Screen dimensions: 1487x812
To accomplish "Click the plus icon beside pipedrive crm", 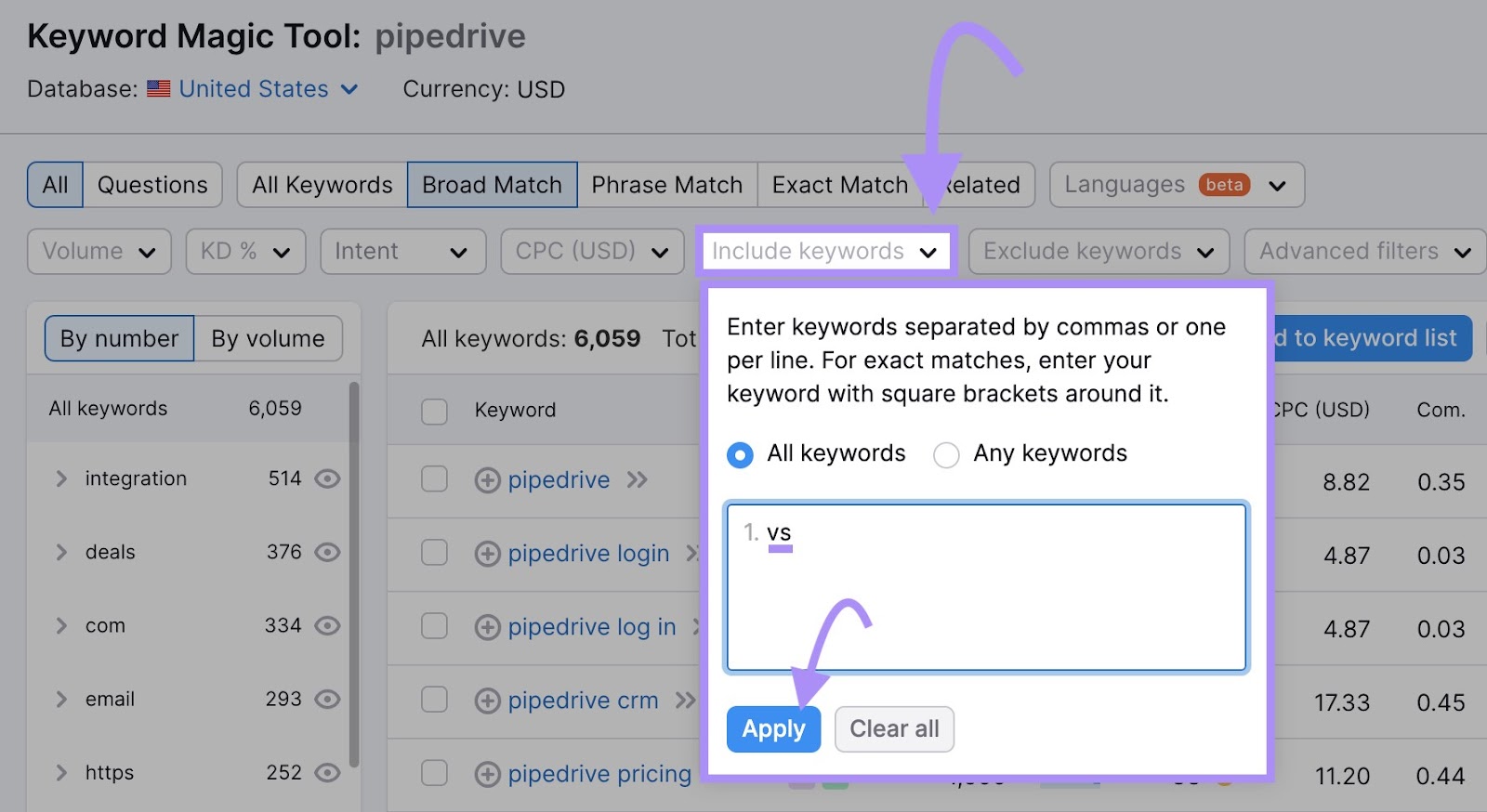I will pos(487,701).
